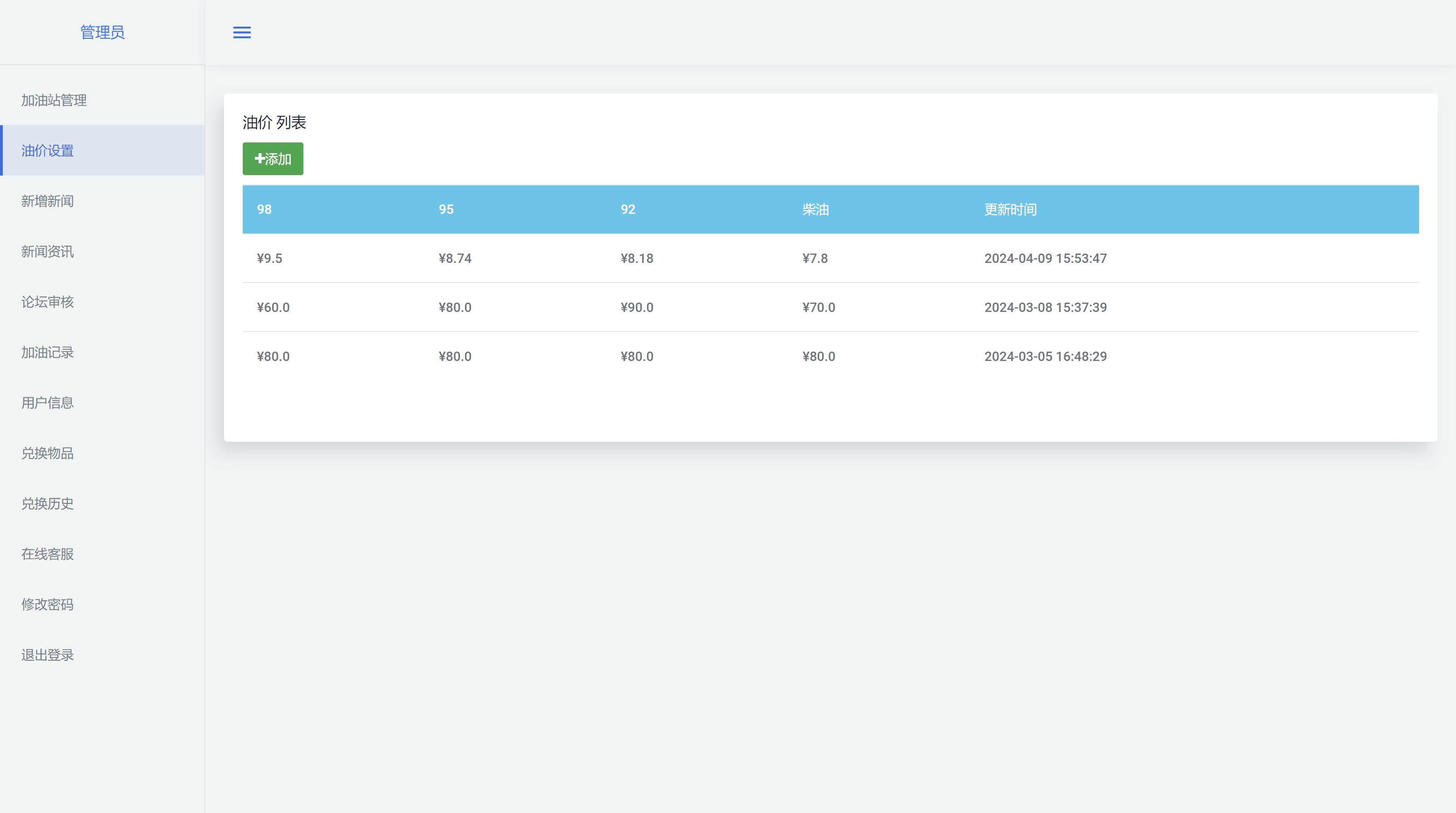Open 兑换历史 page
1456x813 pixels.
coord(102,503)
